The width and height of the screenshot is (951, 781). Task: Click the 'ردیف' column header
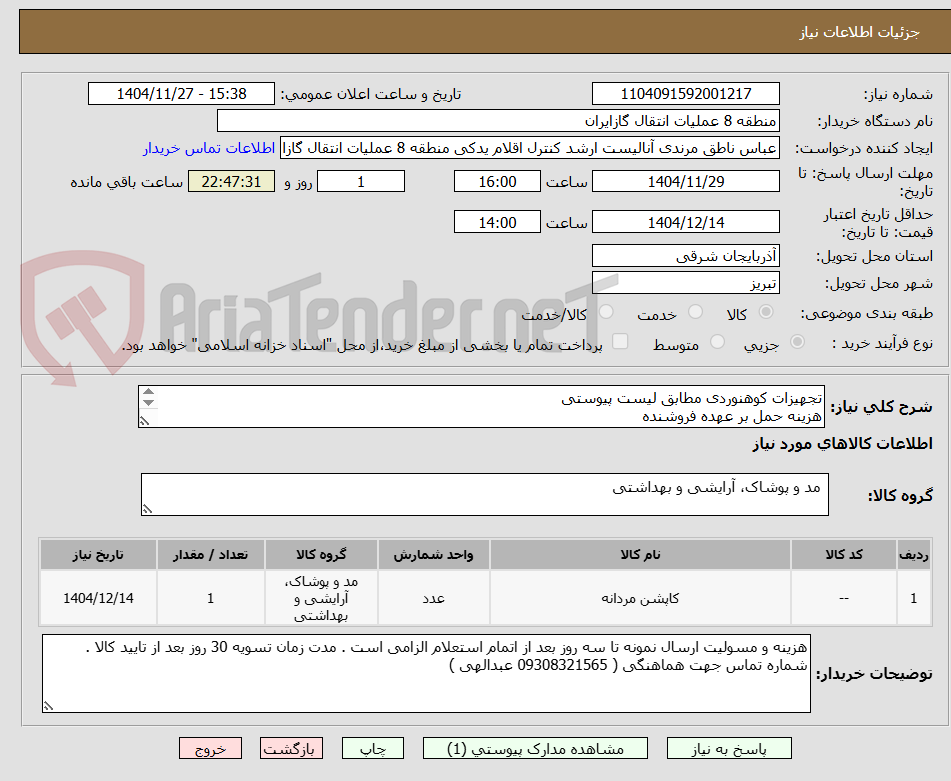[913, 555]
